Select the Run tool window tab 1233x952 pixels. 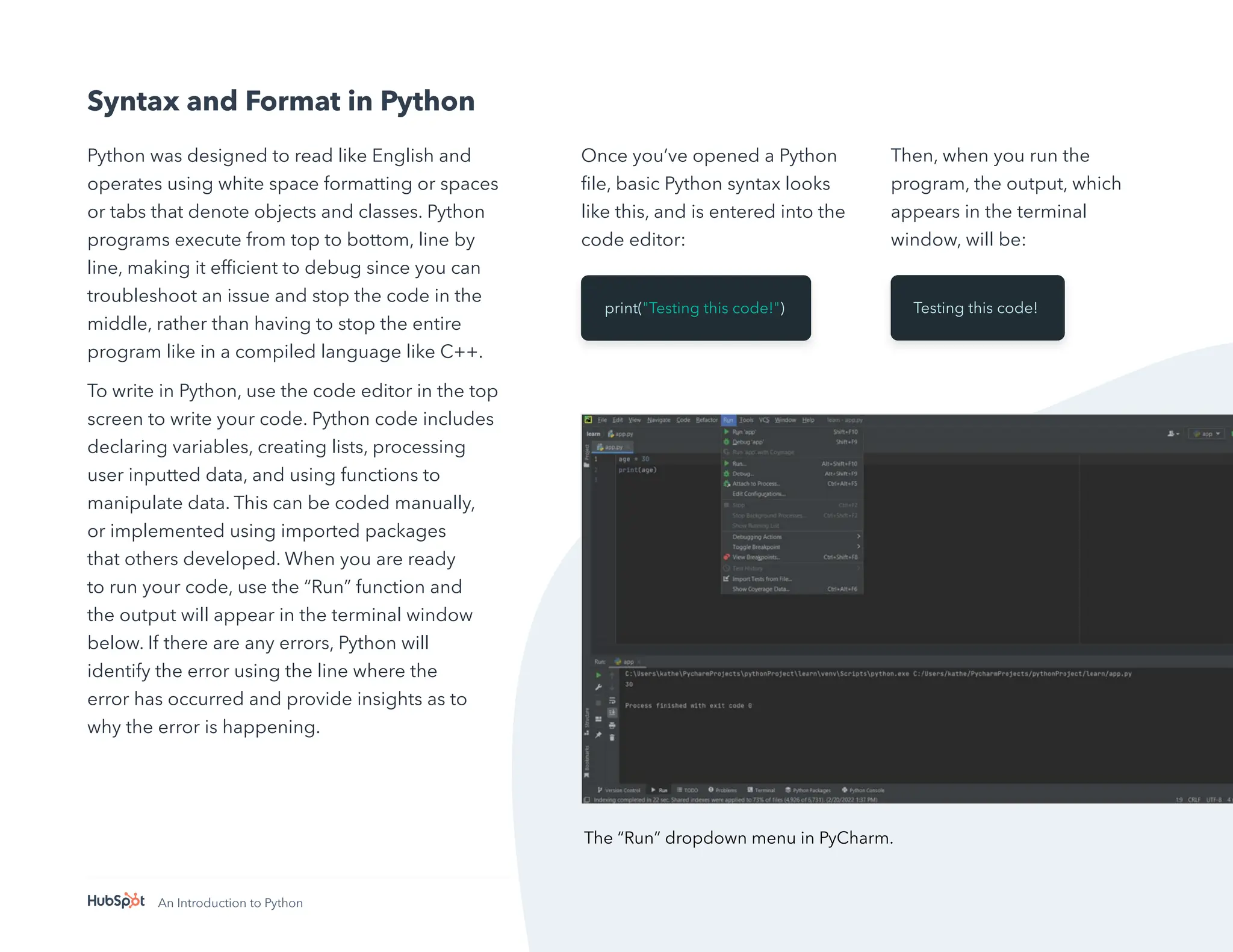tap(660, 790)
